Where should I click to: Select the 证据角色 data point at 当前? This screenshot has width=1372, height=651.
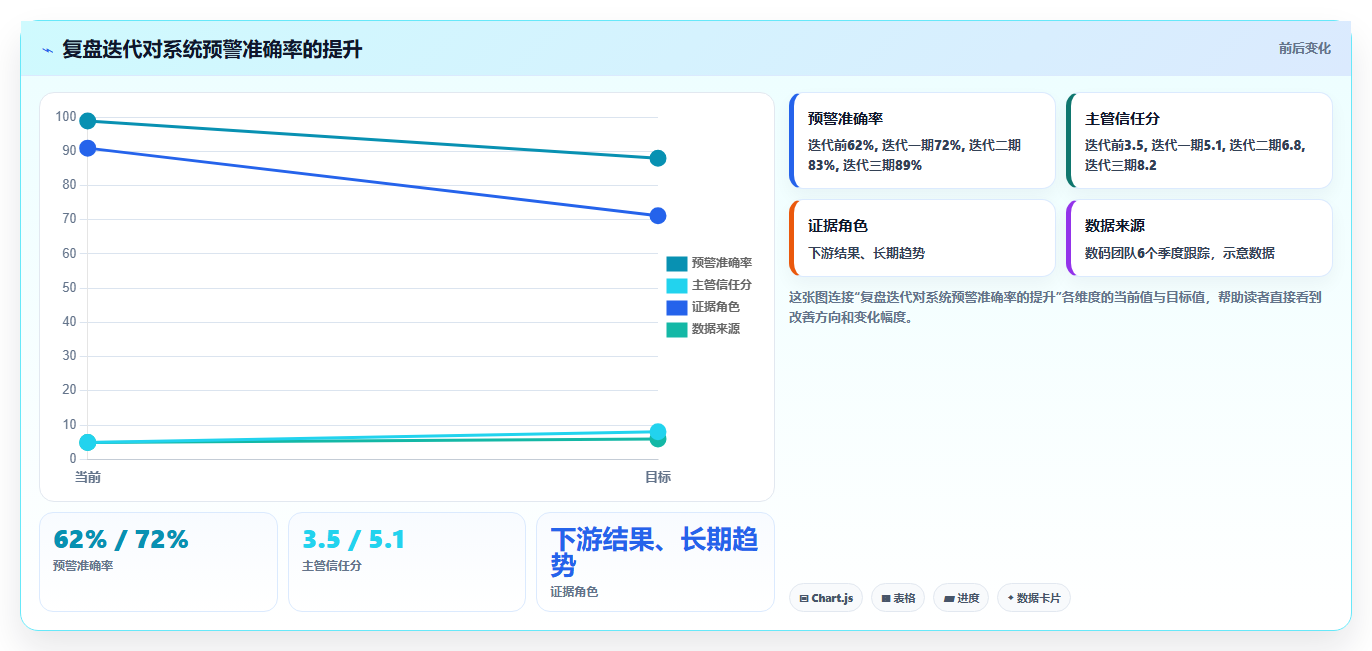88,148
